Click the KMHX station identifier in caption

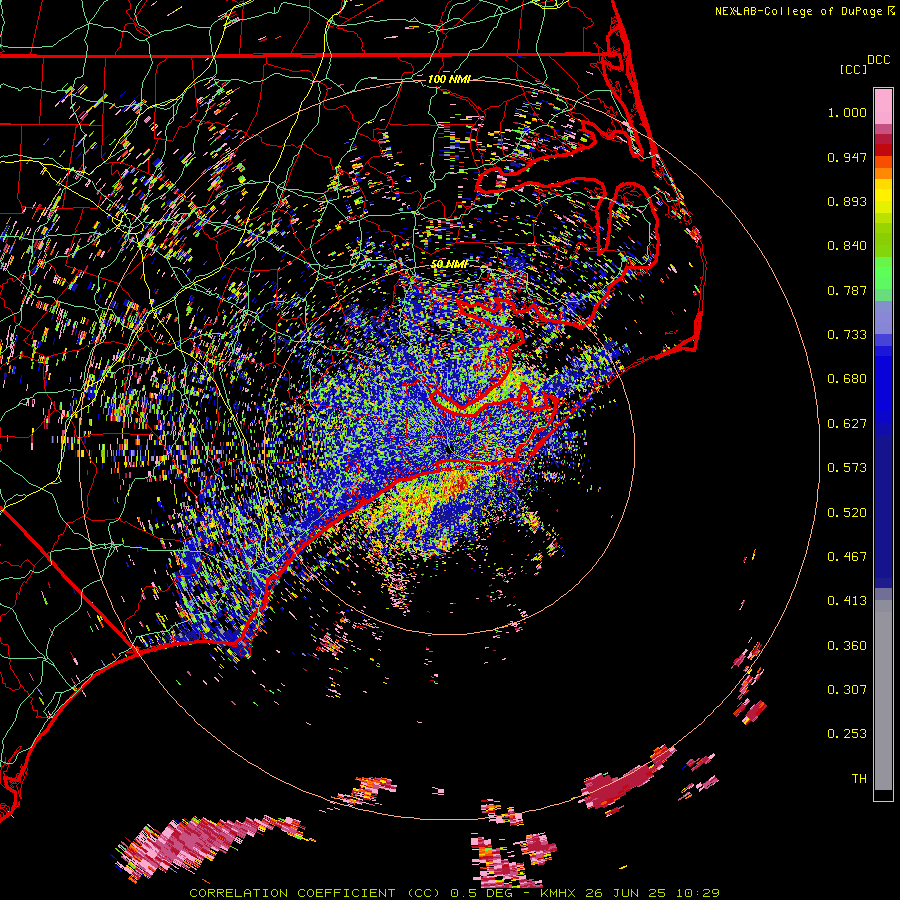[558, 893]
